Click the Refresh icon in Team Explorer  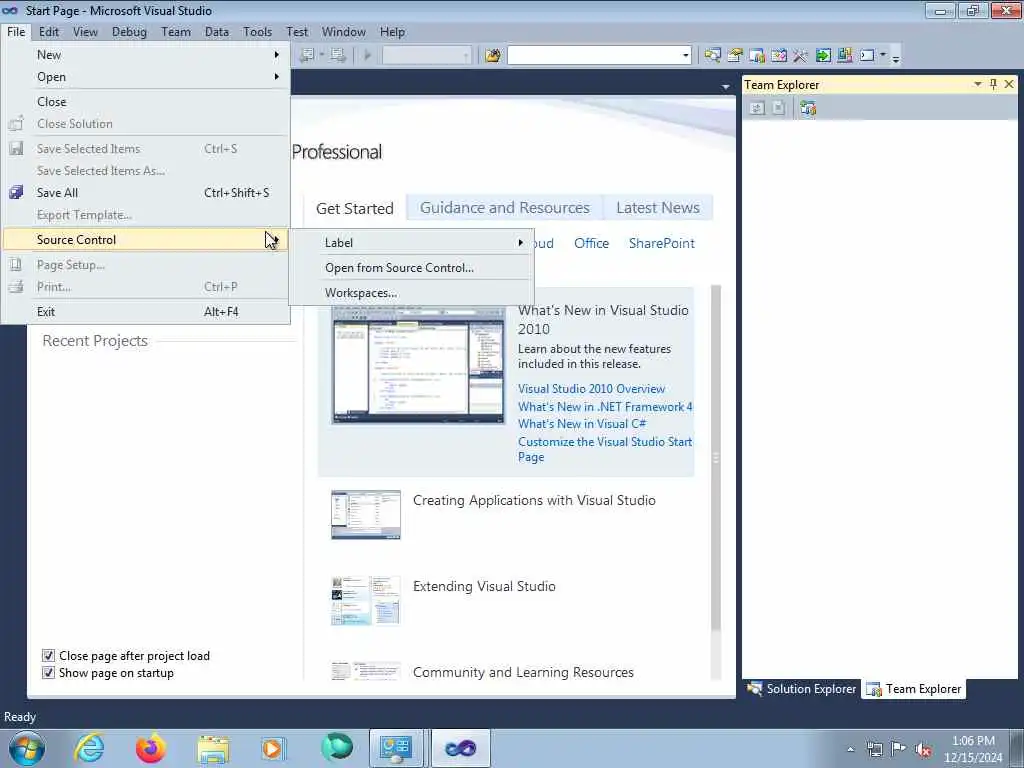(x=757, y=108)
